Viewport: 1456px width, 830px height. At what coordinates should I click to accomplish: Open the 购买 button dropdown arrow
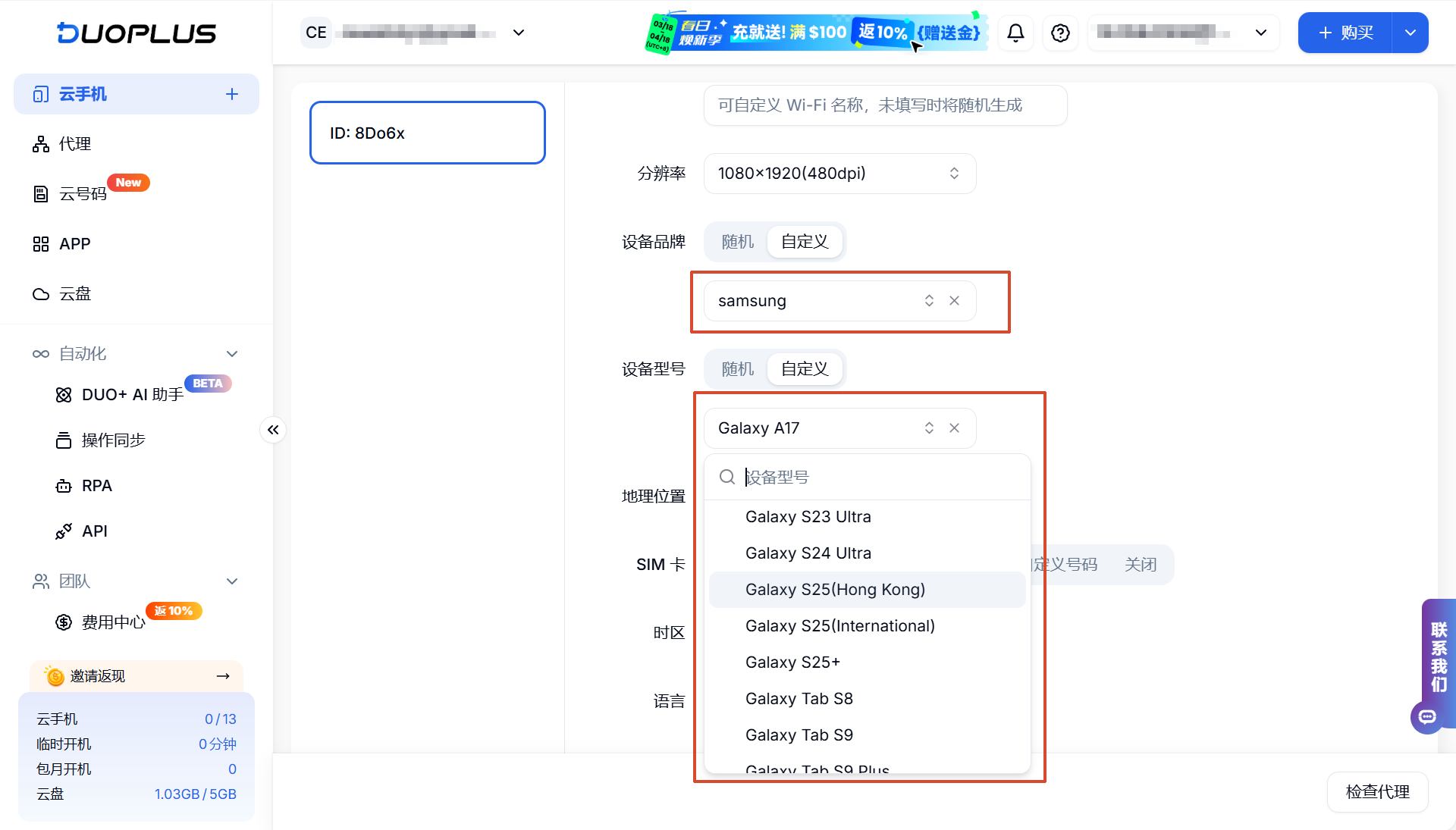1410,33
